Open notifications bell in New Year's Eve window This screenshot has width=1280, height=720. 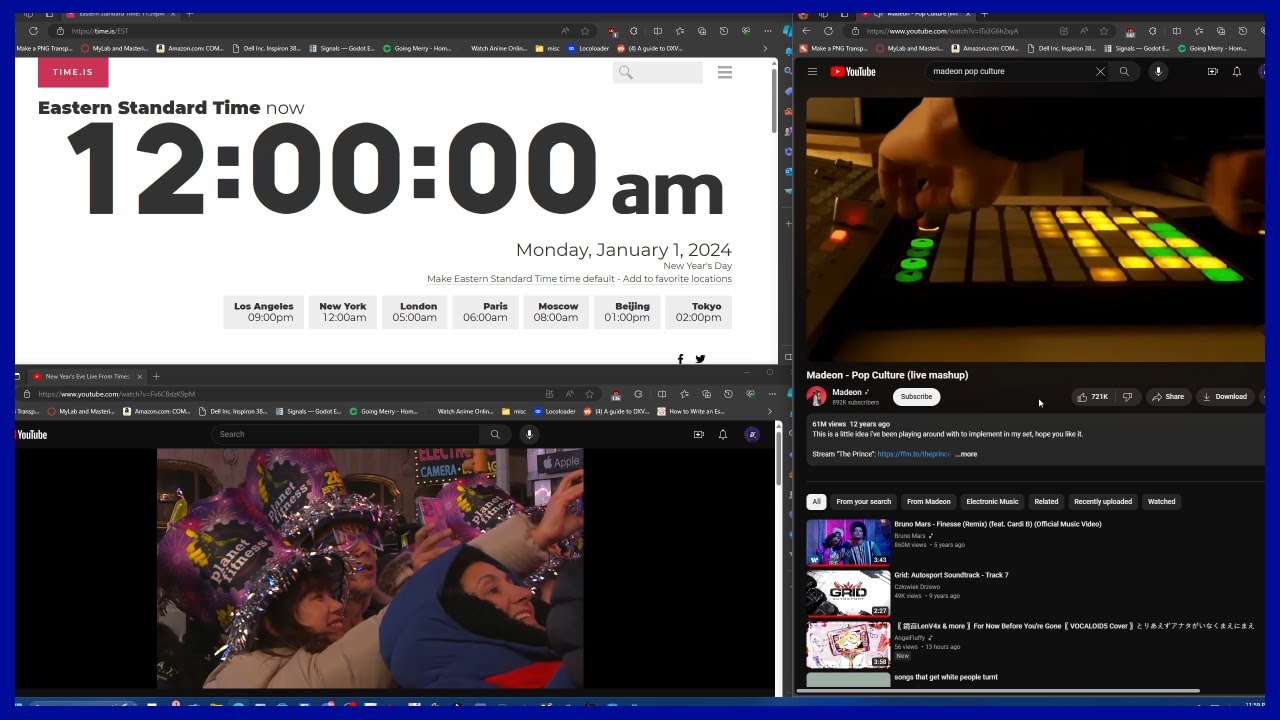(723, 435)
